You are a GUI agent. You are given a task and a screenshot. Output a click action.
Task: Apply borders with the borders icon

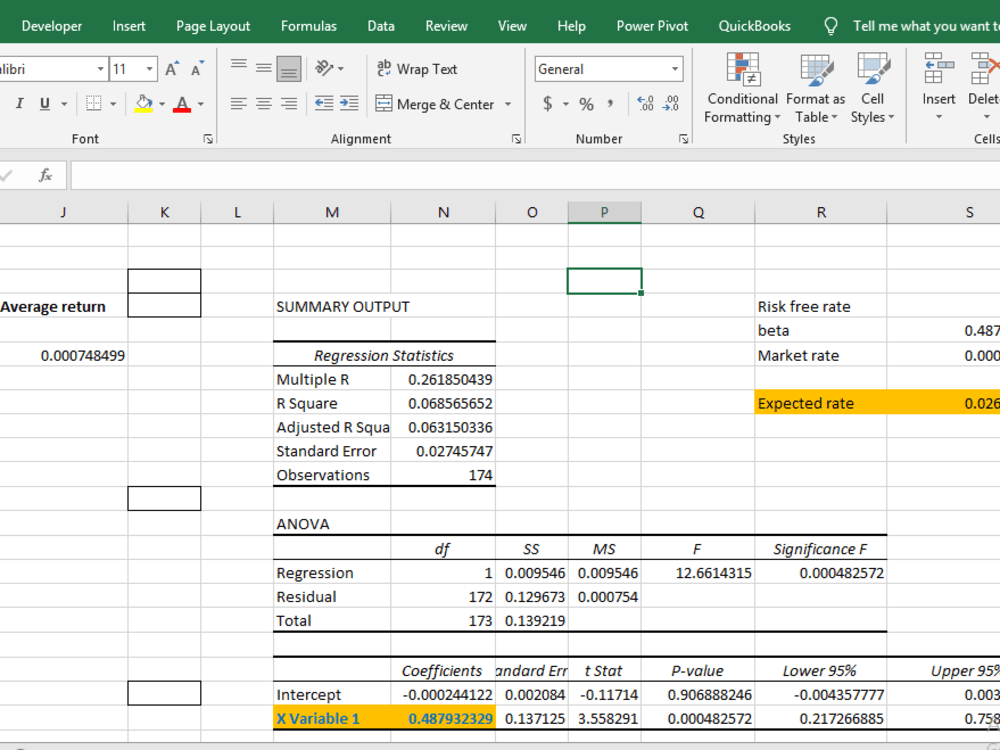[x=94, y=103]
